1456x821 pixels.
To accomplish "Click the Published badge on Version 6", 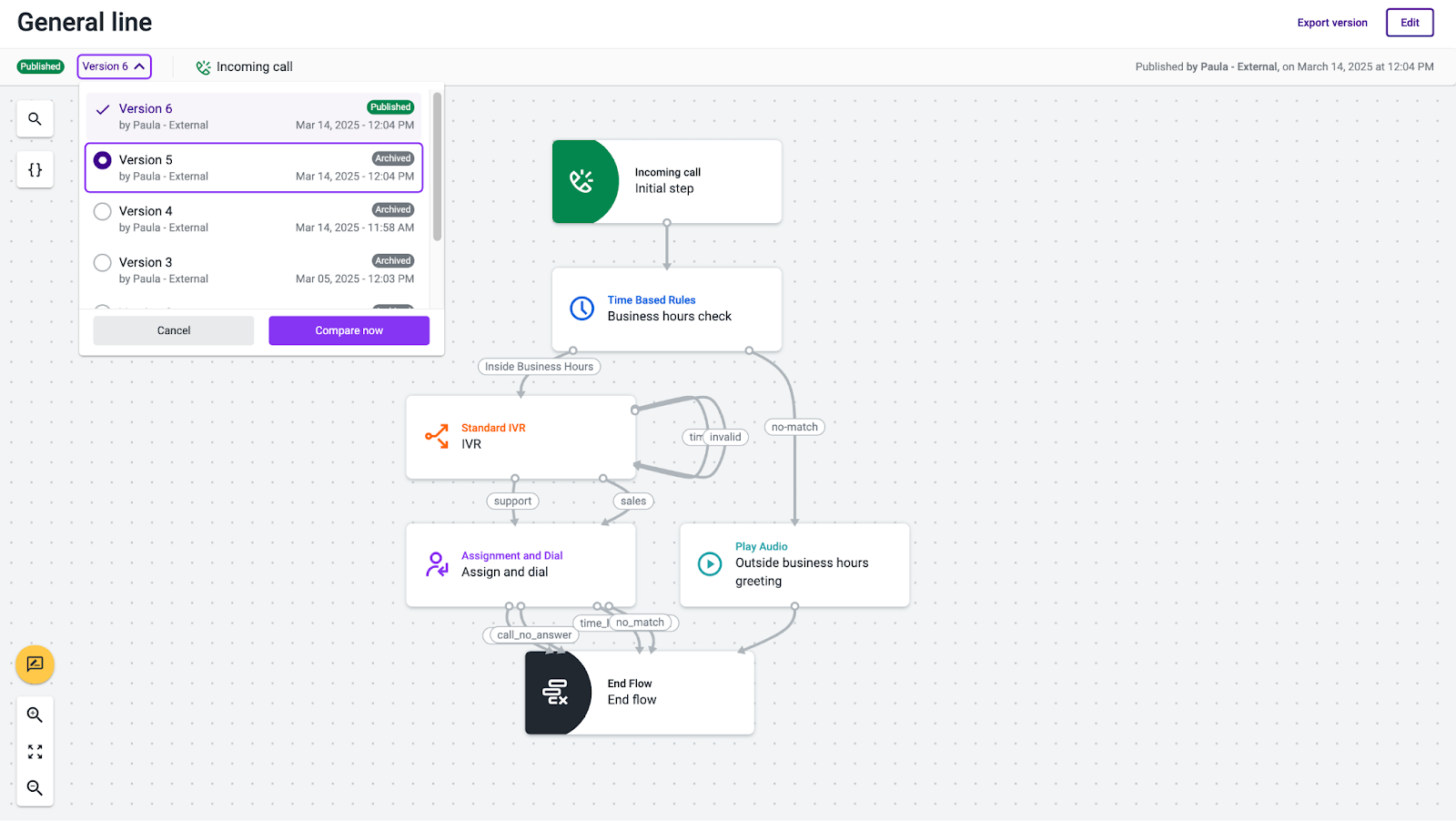I will (x=390, y=107).
